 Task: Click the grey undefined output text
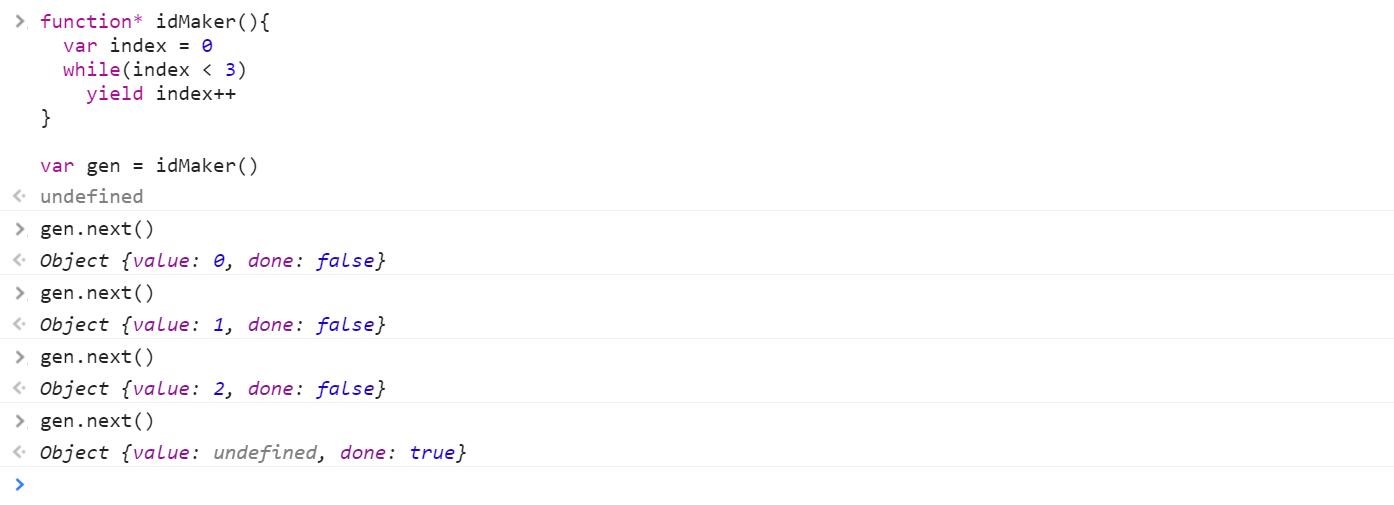[x=91, y=197]
